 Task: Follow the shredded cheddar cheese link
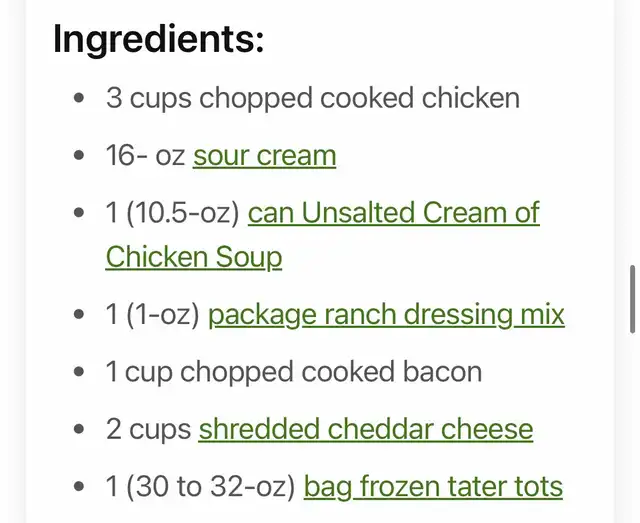pyautogui.click(x=365, y=430)
